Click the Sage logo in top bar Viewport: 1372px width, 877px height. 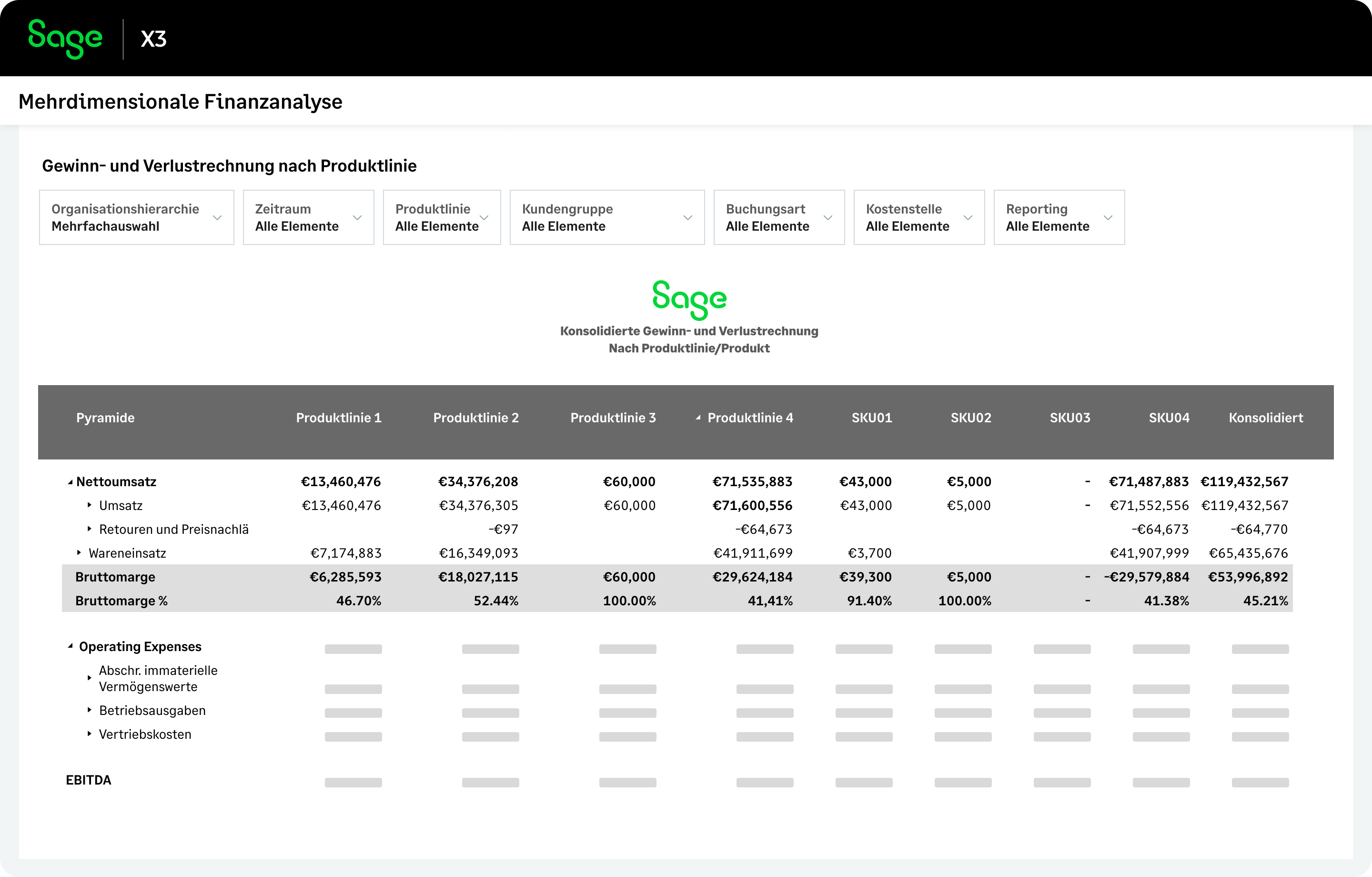65,38
